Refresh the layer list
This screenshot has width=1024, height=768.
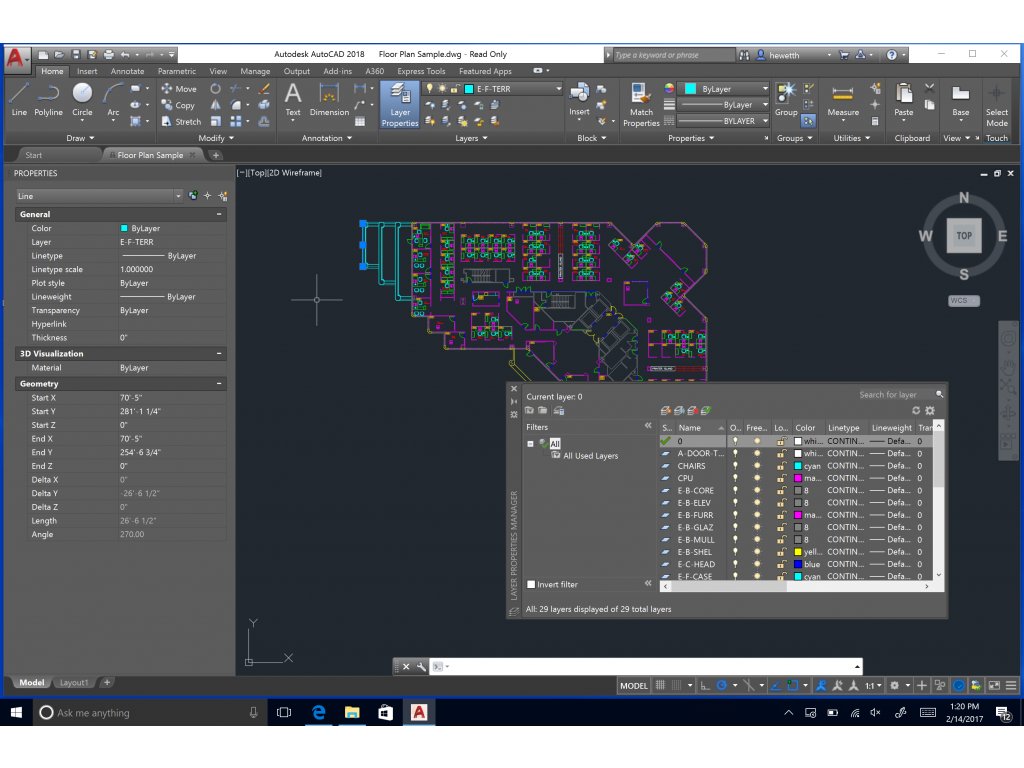click(x=916, y=411)
